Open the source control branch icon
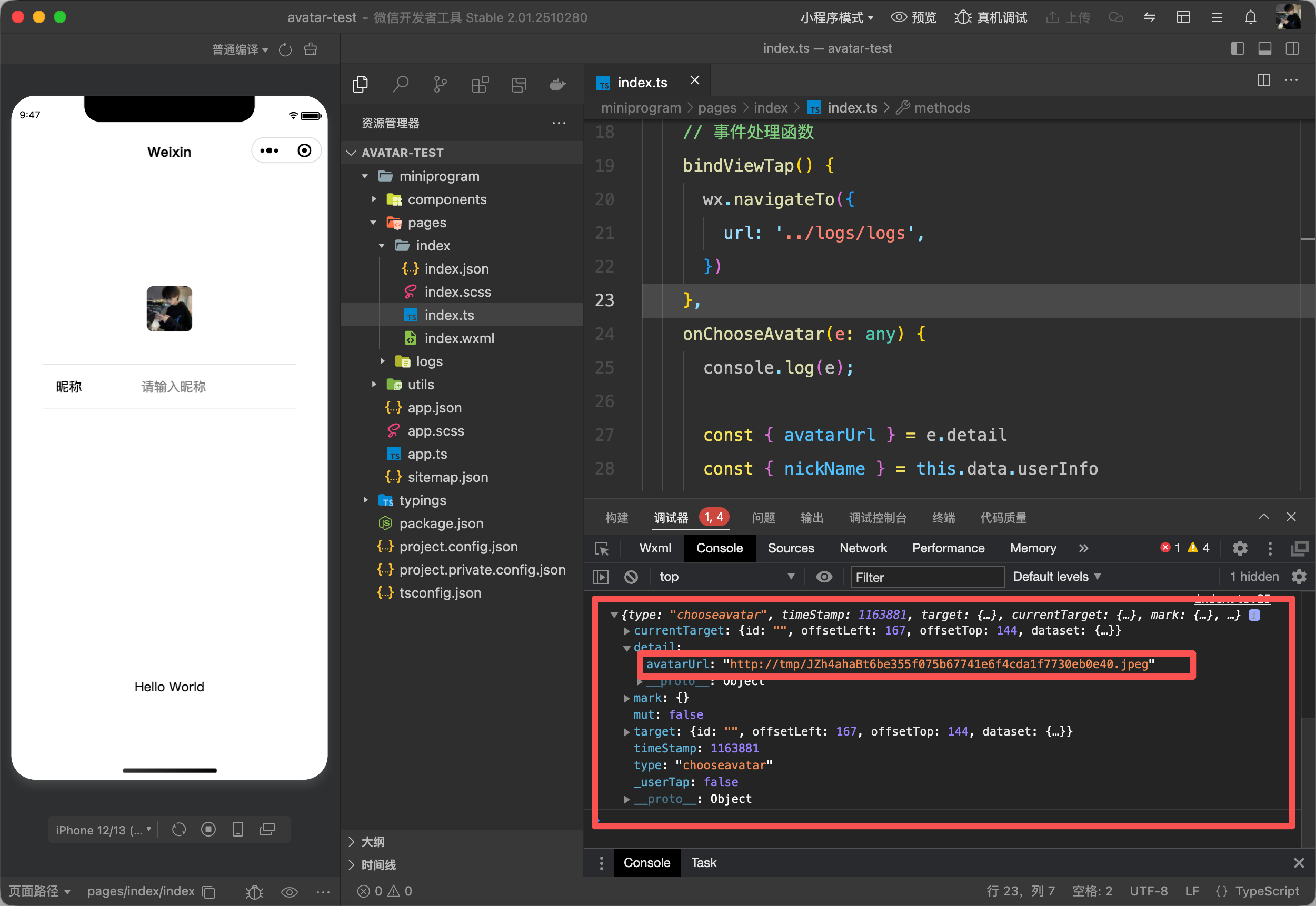 click(440, 85)
